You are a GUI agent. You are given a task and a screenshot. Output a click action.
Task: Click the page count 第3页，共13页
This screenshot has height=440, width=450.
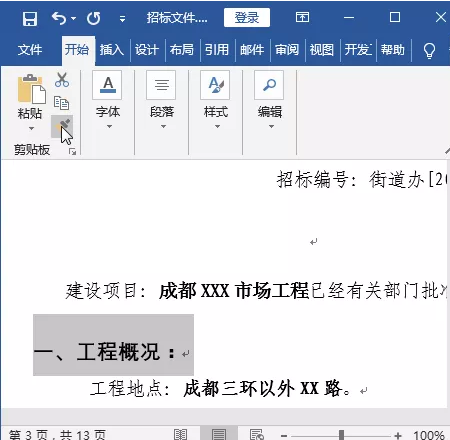tap(57, 435)
